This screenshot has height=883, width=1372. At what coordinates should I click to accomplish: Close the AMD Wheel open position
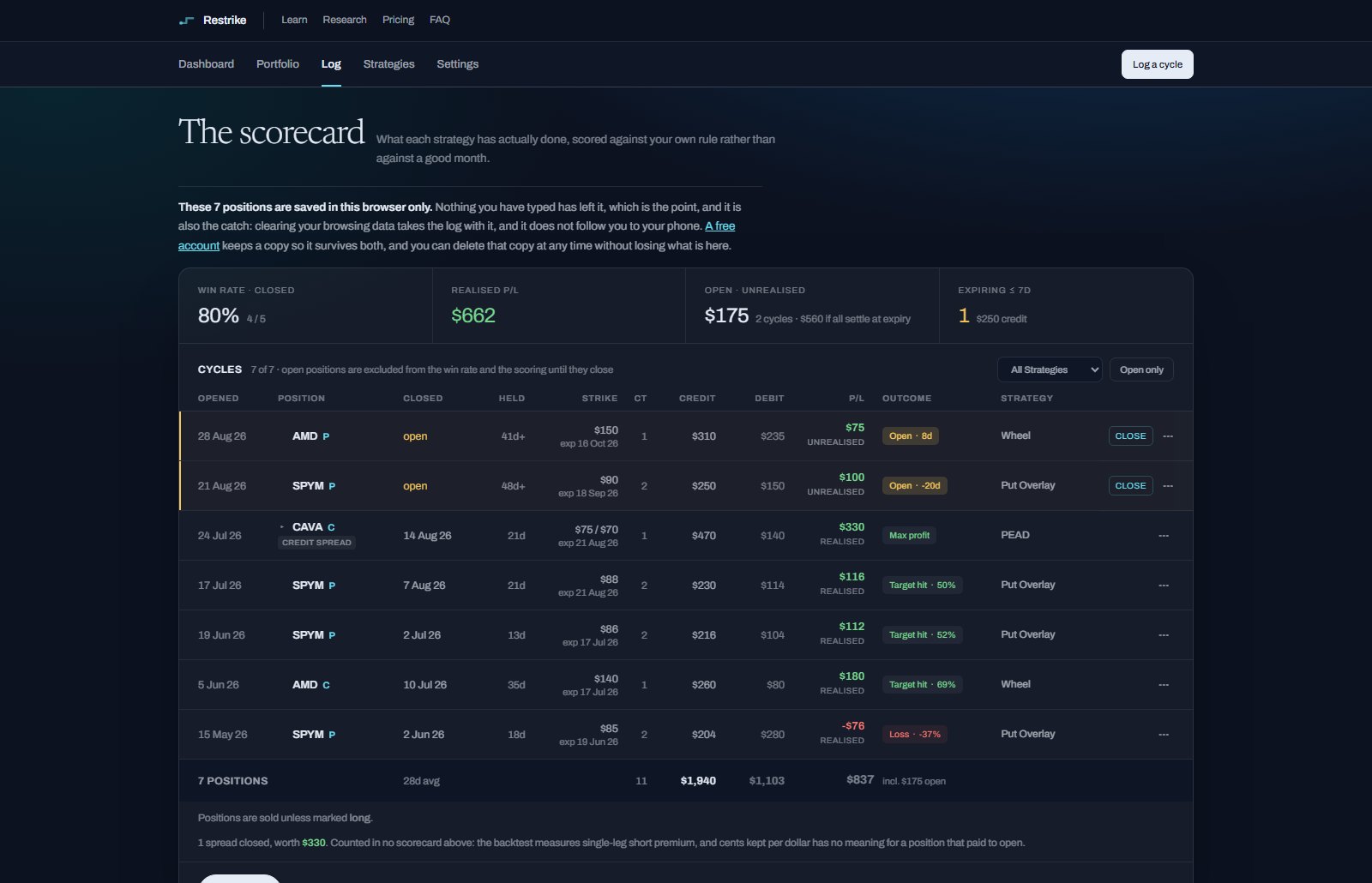pyautogui.click(x=1130, y=436)
